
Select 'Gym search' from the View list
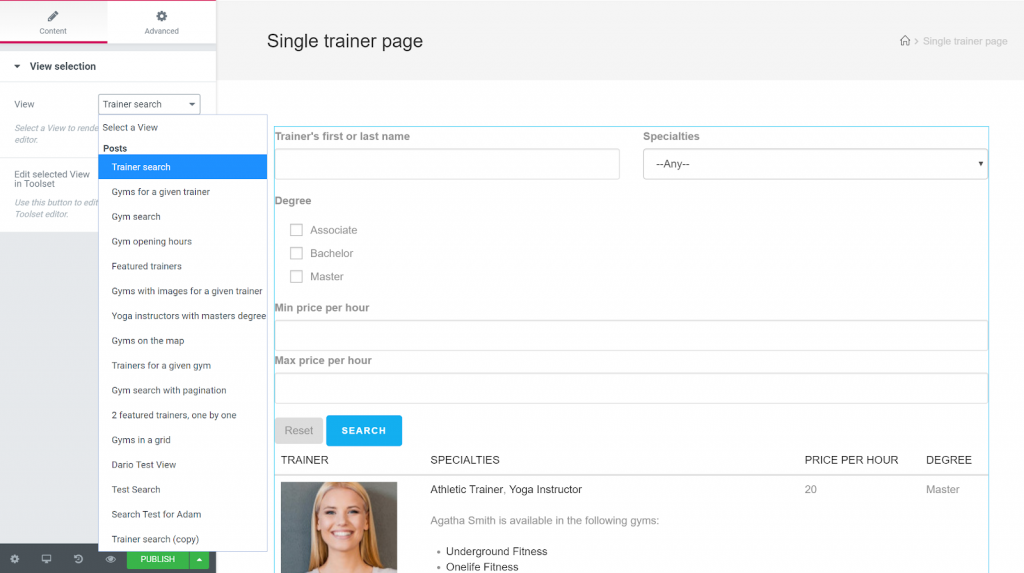[136, 217]
